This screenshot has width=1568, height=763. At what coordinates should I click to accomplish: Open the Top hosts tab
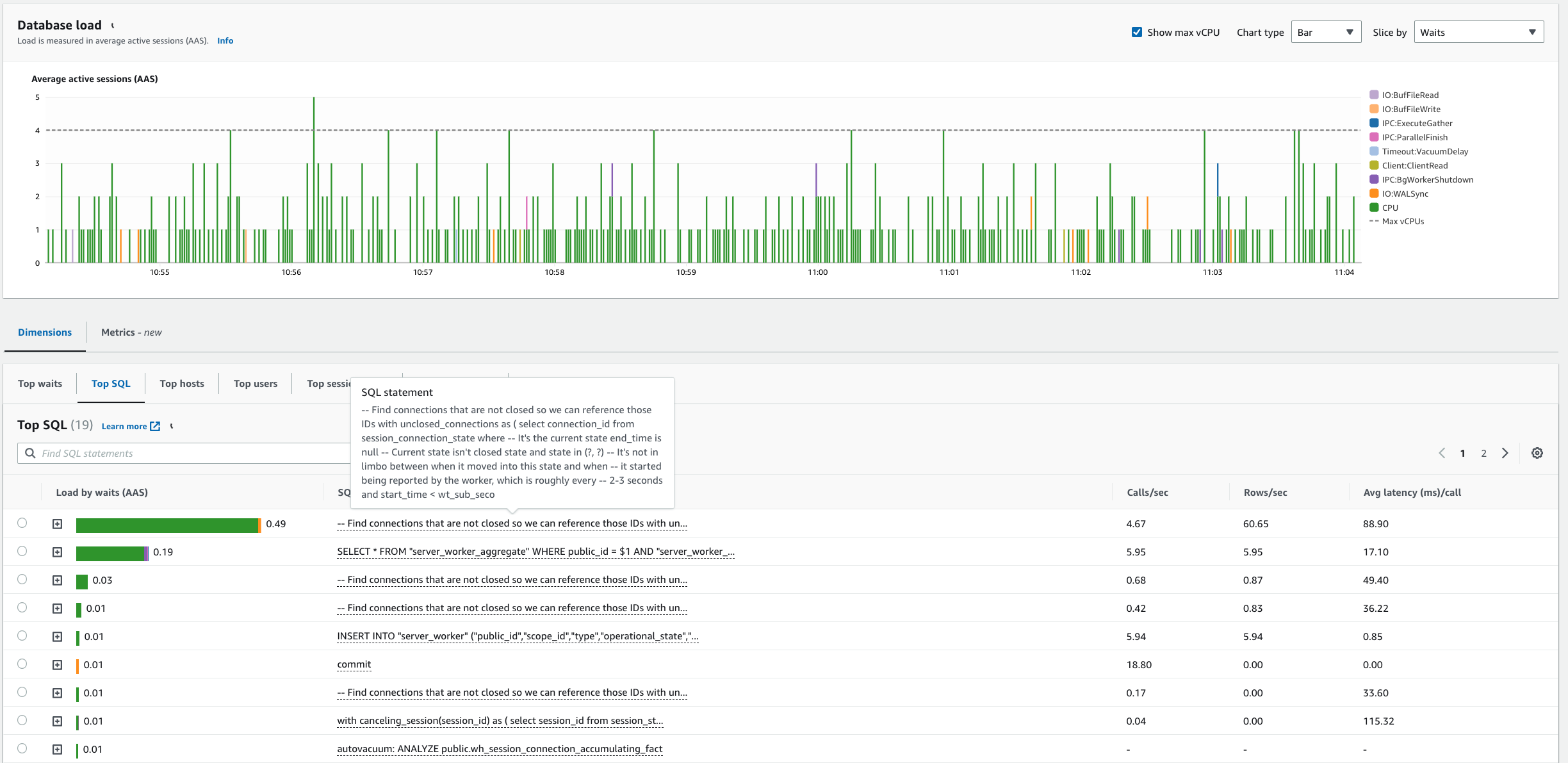181,383
